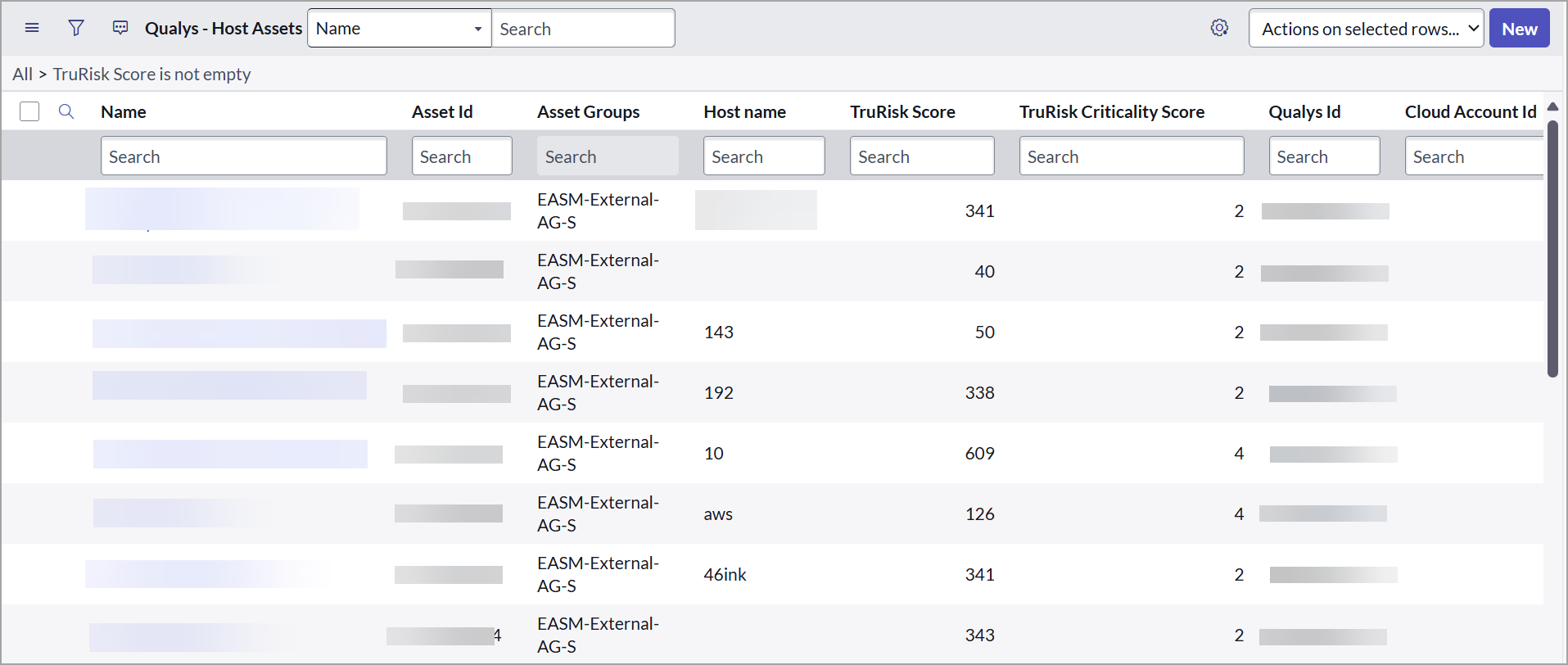Click the vertical scrollbar thumb
Screen dimensions: 1568x665
[x=1552, y=249]
